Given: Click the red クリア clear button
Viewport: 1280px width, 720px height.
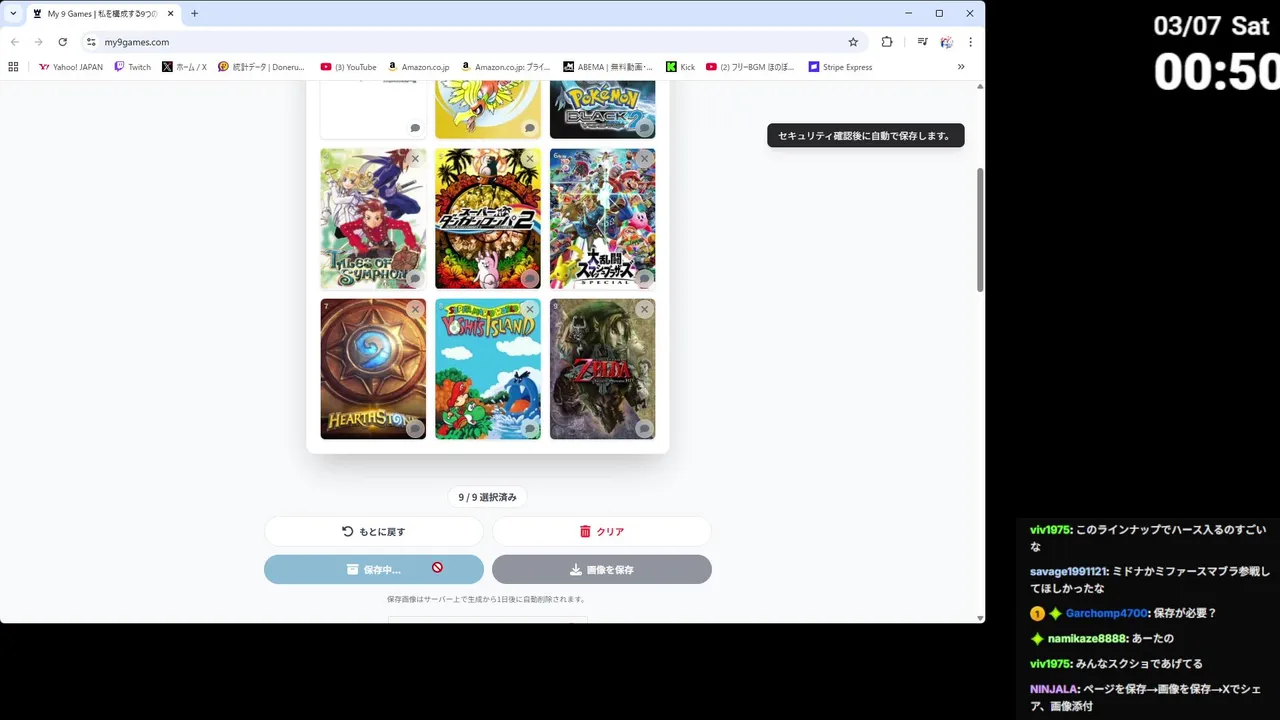Looking at the screenshot, I should pos(602,532).
